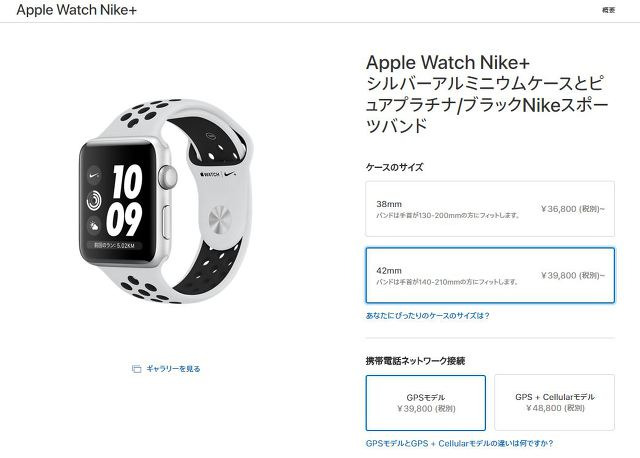Click the Nike logo printed on the band
640x458 pixels.
(230, 174)
